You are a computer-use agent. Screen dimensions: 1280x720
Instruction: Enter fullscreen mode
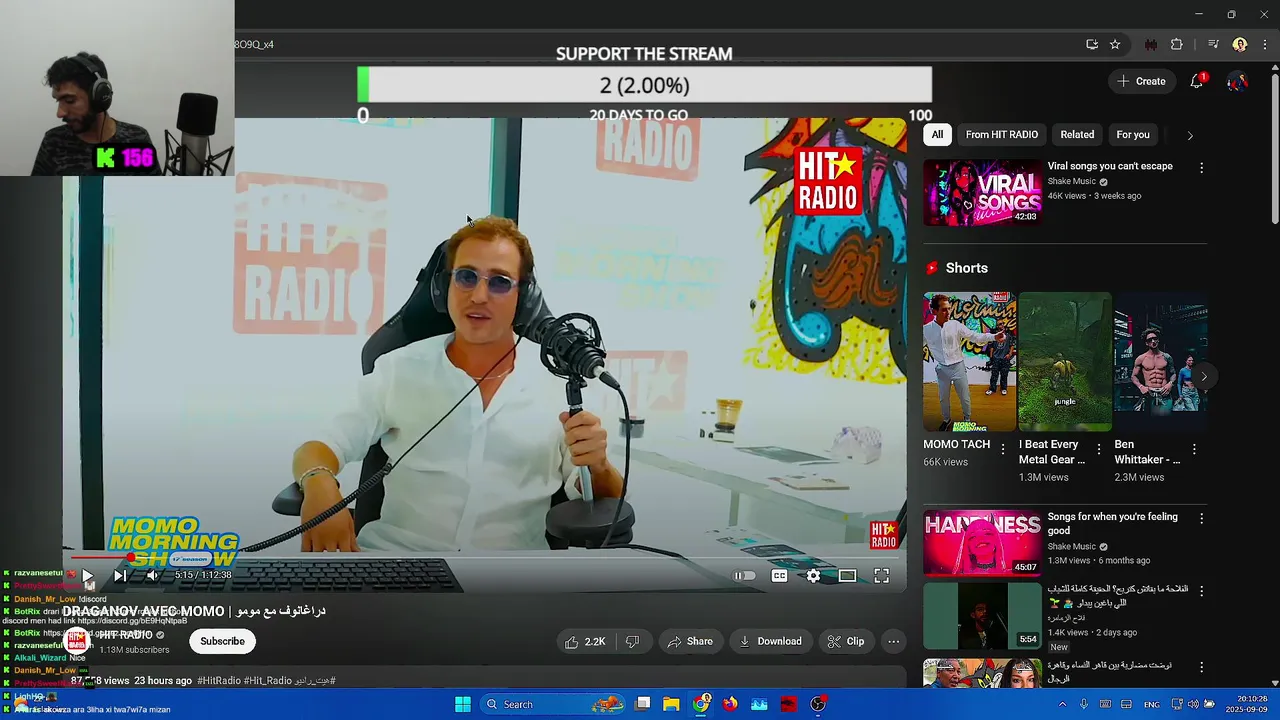tap(881, 576)
